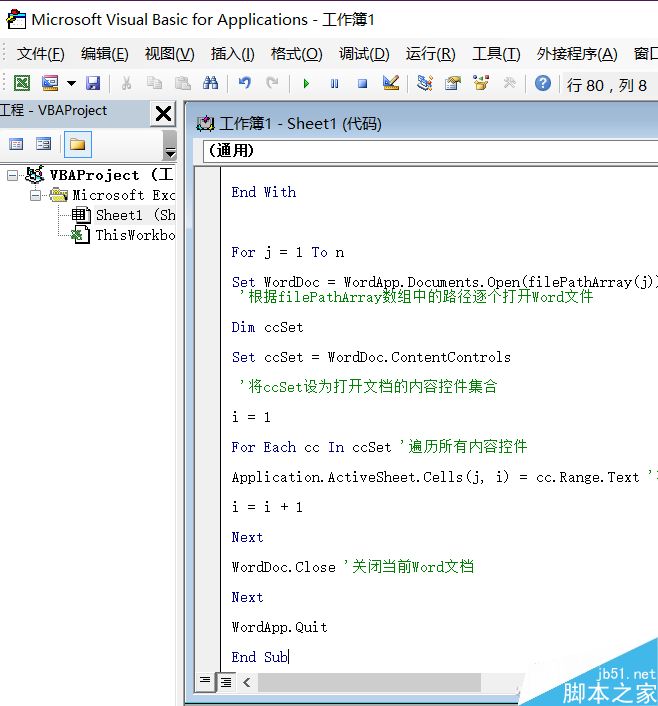The height and width of the screenshot is (706, 658).
Task: Close the 工程 - VBAProject panel
Action: [163, 113]
